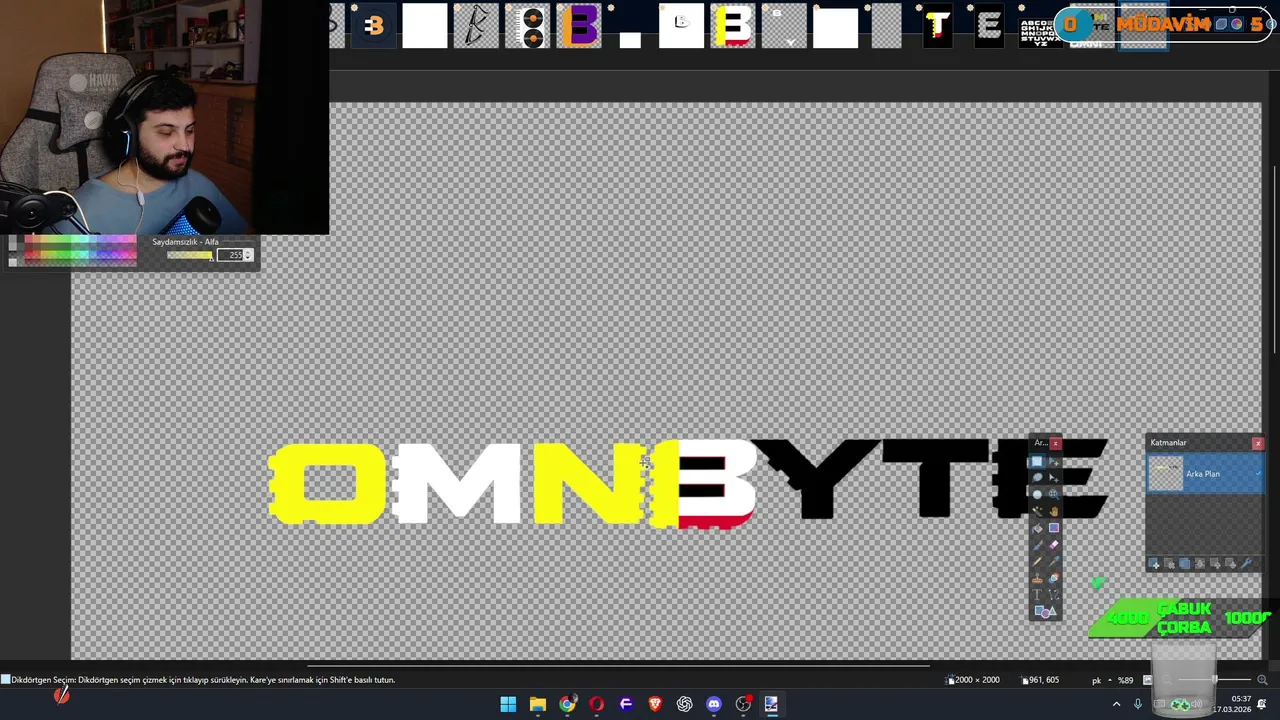The image size is (1280, 720).
Task: Click the canvas horizontal scrollbar
Action: pos(618,665)
